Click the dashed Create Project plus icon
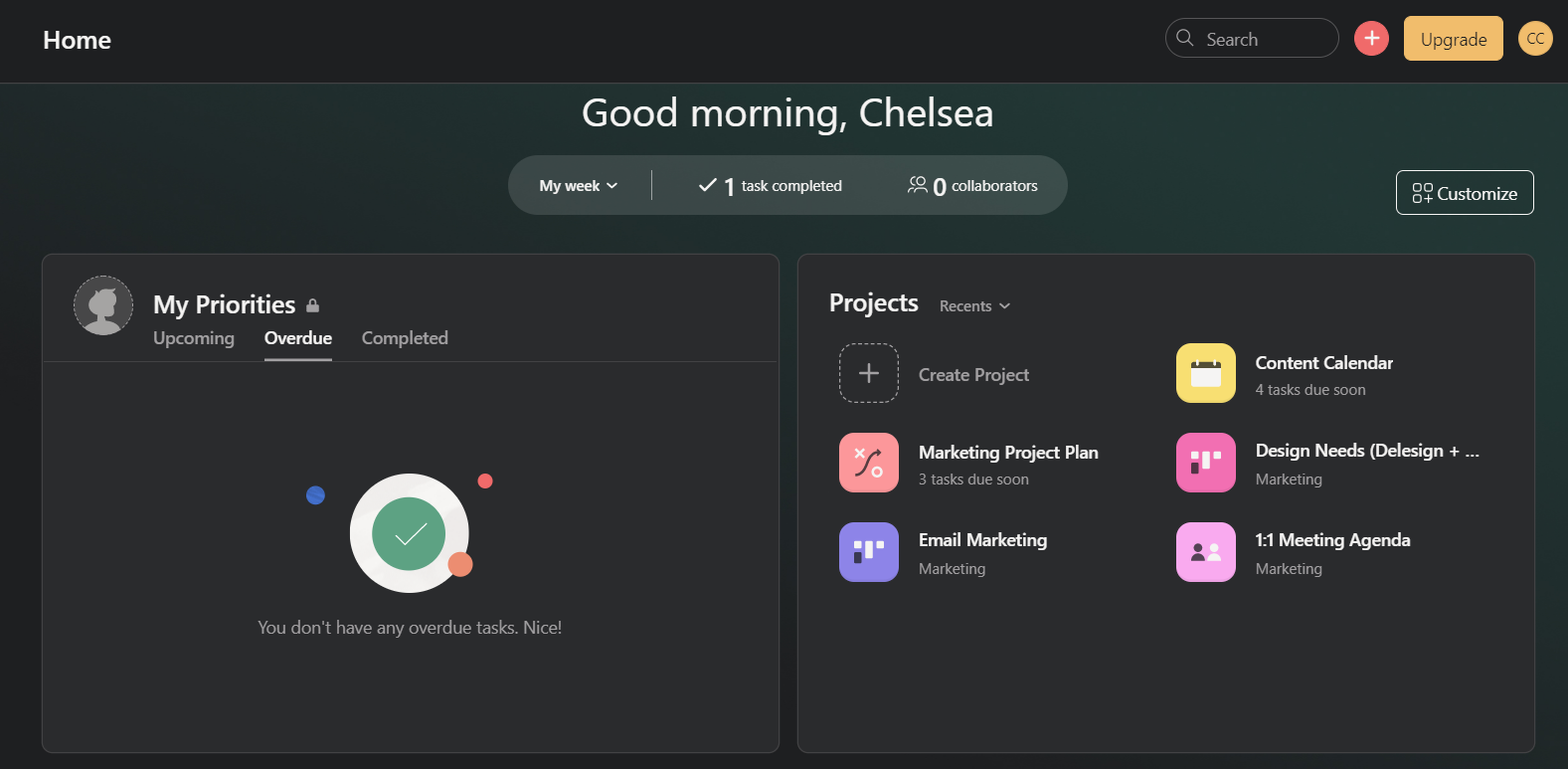Screen dimensions: 1568x769 [868, 373]
